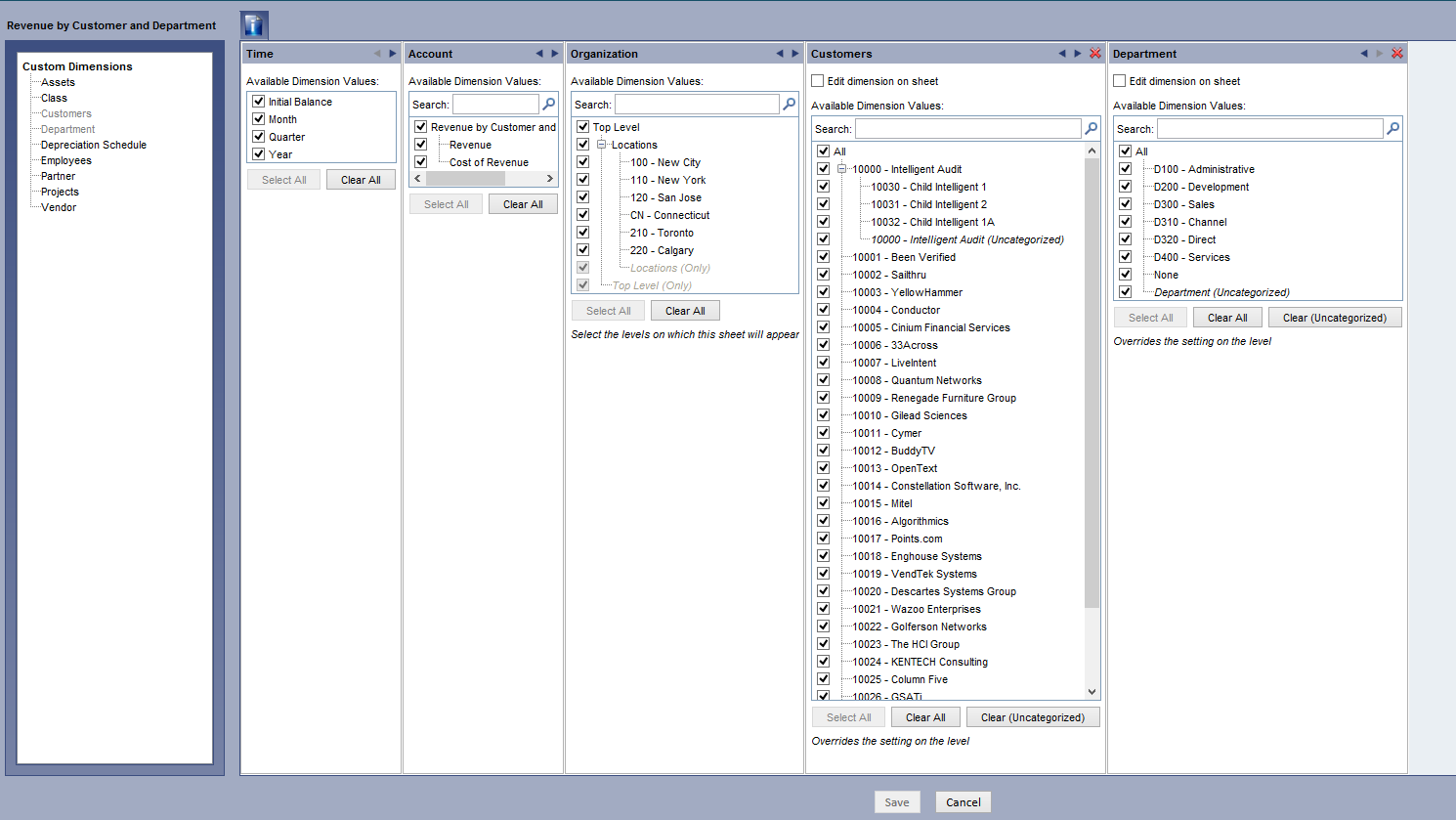Toggle Cost of Revenue checkbox
The image size is (1456, 820).
point(421,161)
